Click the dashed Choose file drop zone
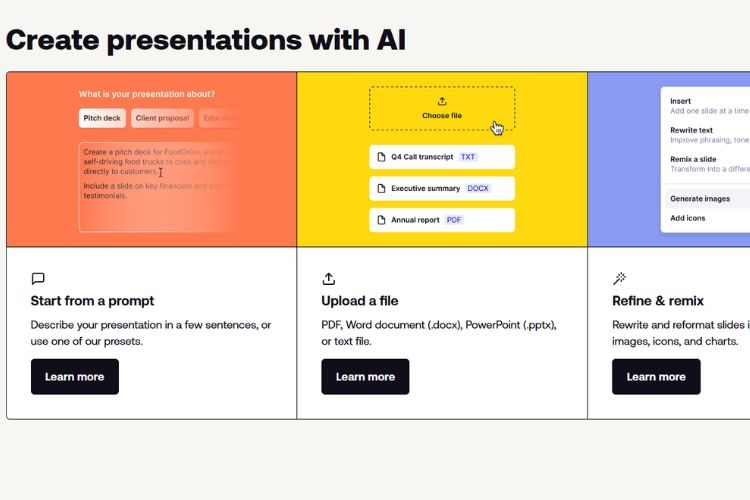The image size is (750, 500). click(x=442, y=108)
